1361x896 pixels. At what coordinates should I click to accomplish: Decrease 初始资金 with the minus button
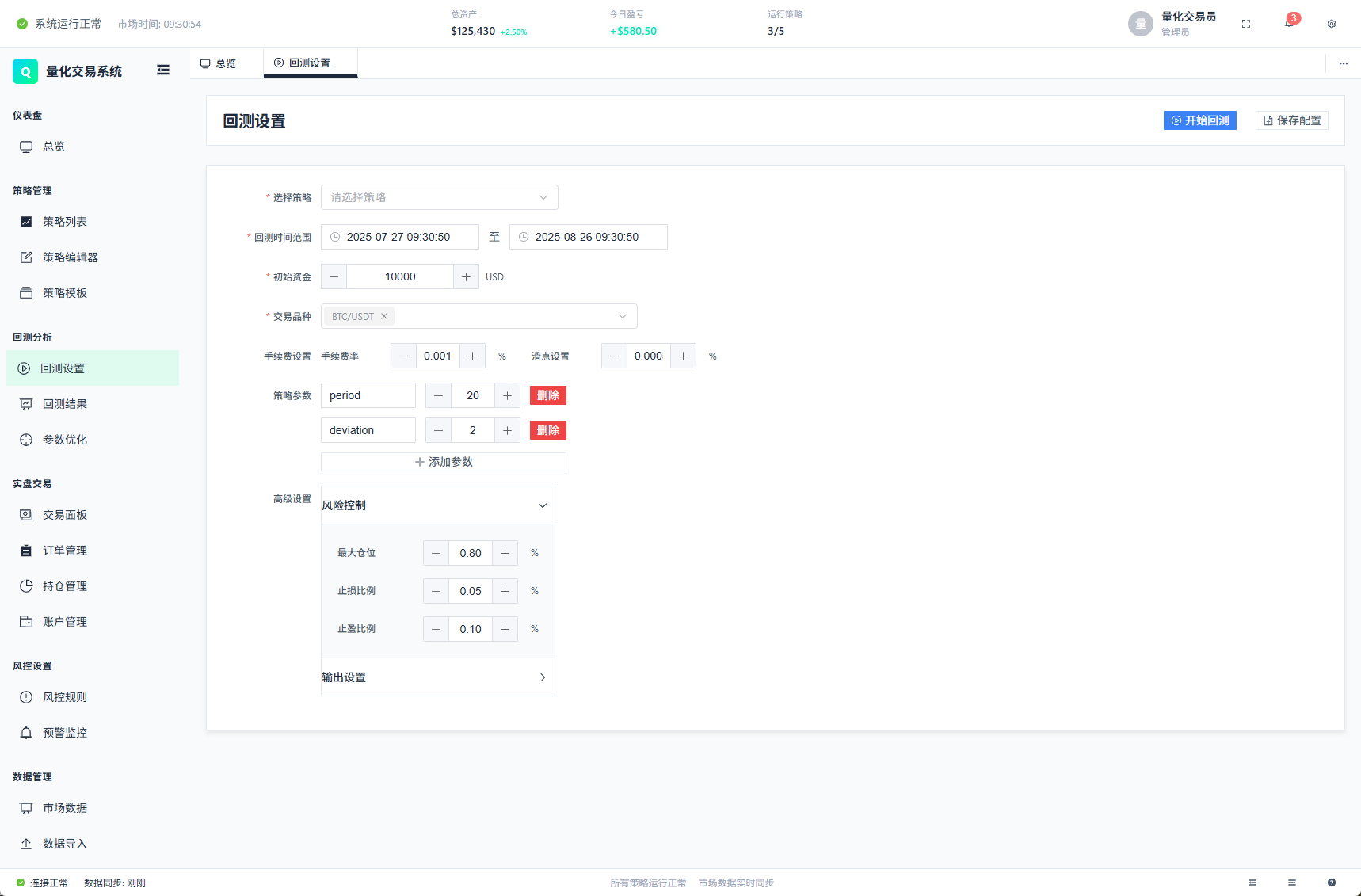pos(334,276)
